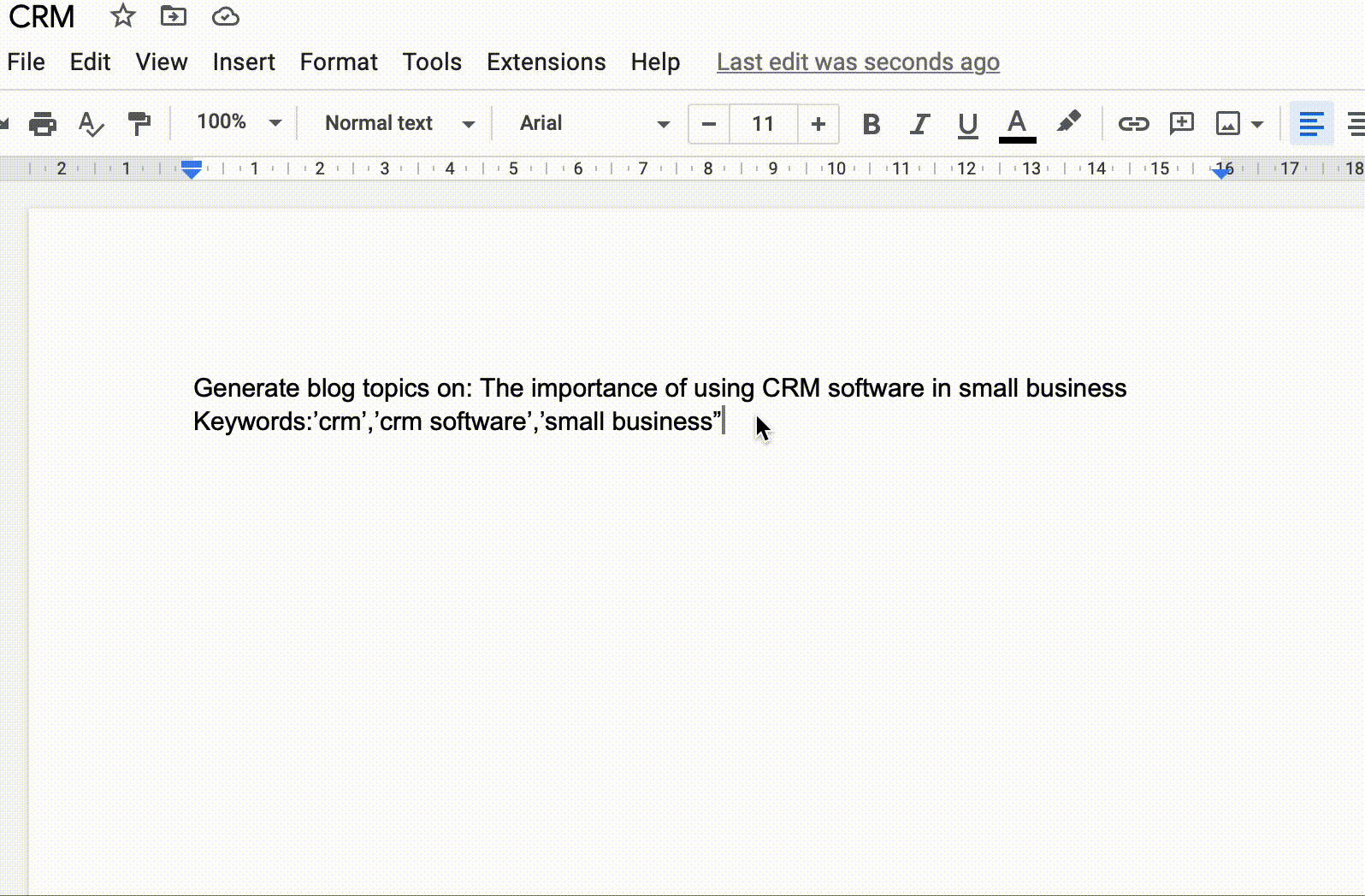1365x896 pixels.
Task: Click the CRM document title
Action: coord(42,16)
